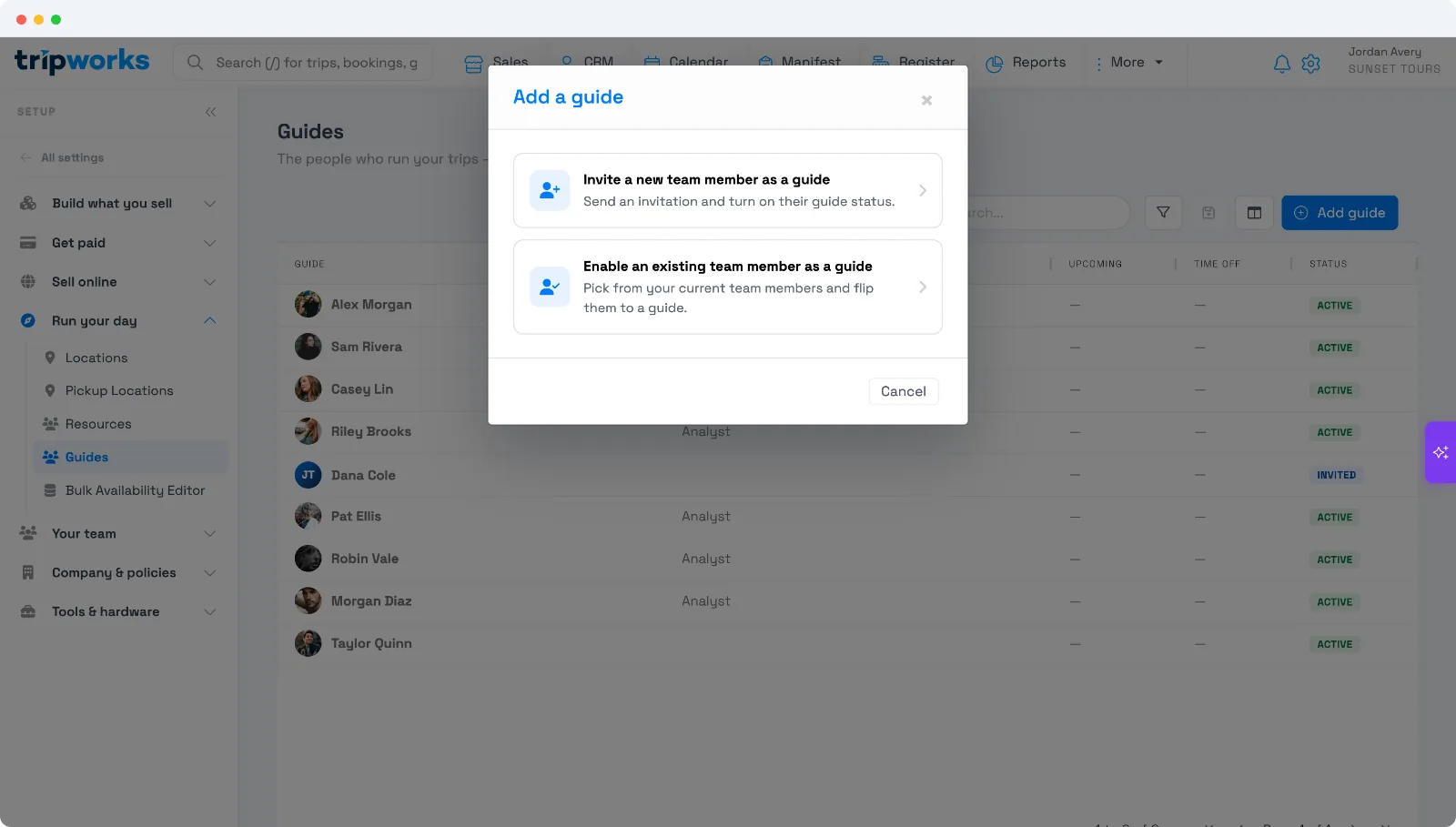
Task: Collapse Run your day section
Action: [118, 321]
